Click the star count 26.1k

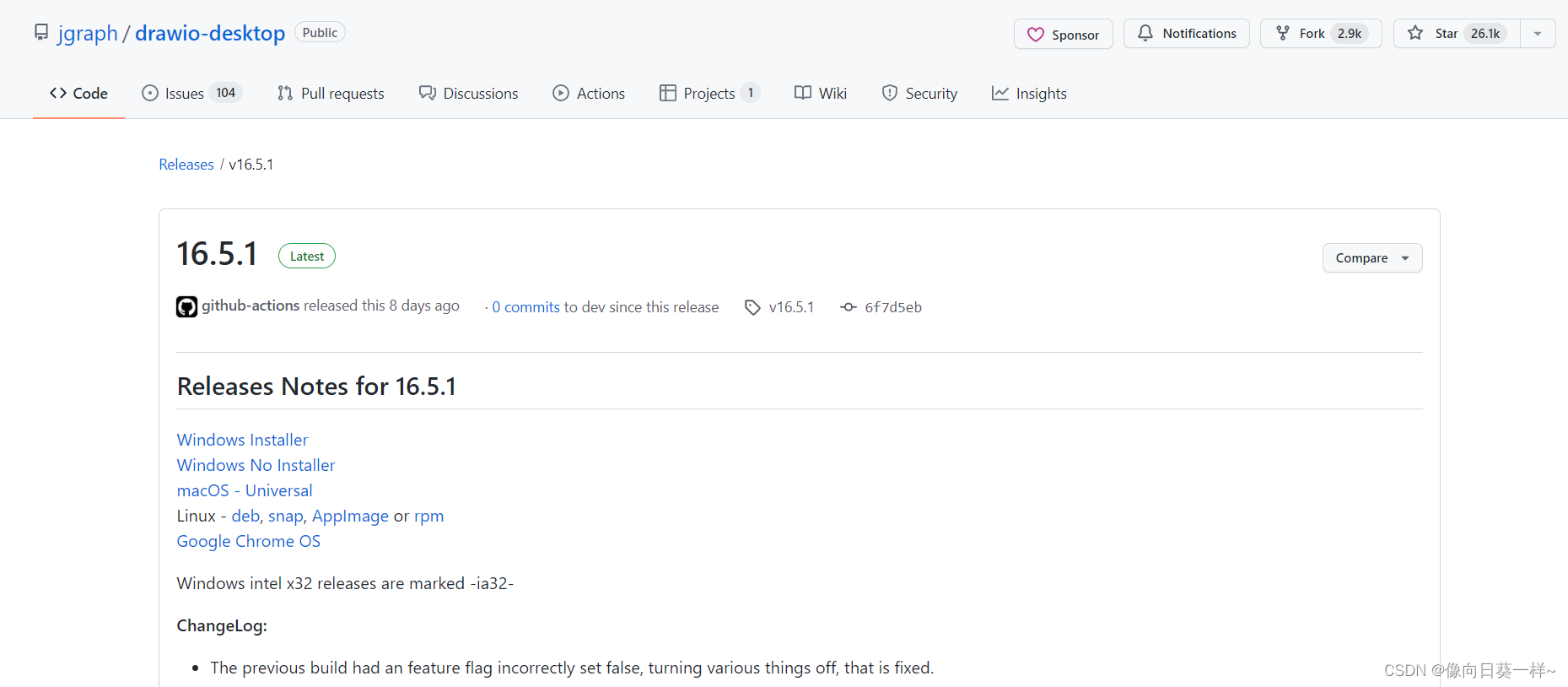(x=1485, y=34)
